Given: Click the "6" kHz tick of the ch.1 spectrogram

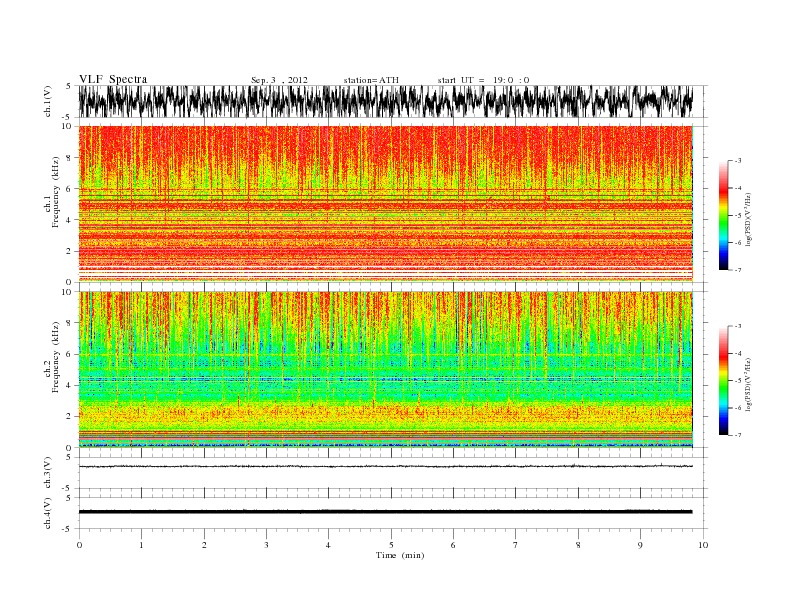Looking at the screenshot, I should tap(69, 189).
